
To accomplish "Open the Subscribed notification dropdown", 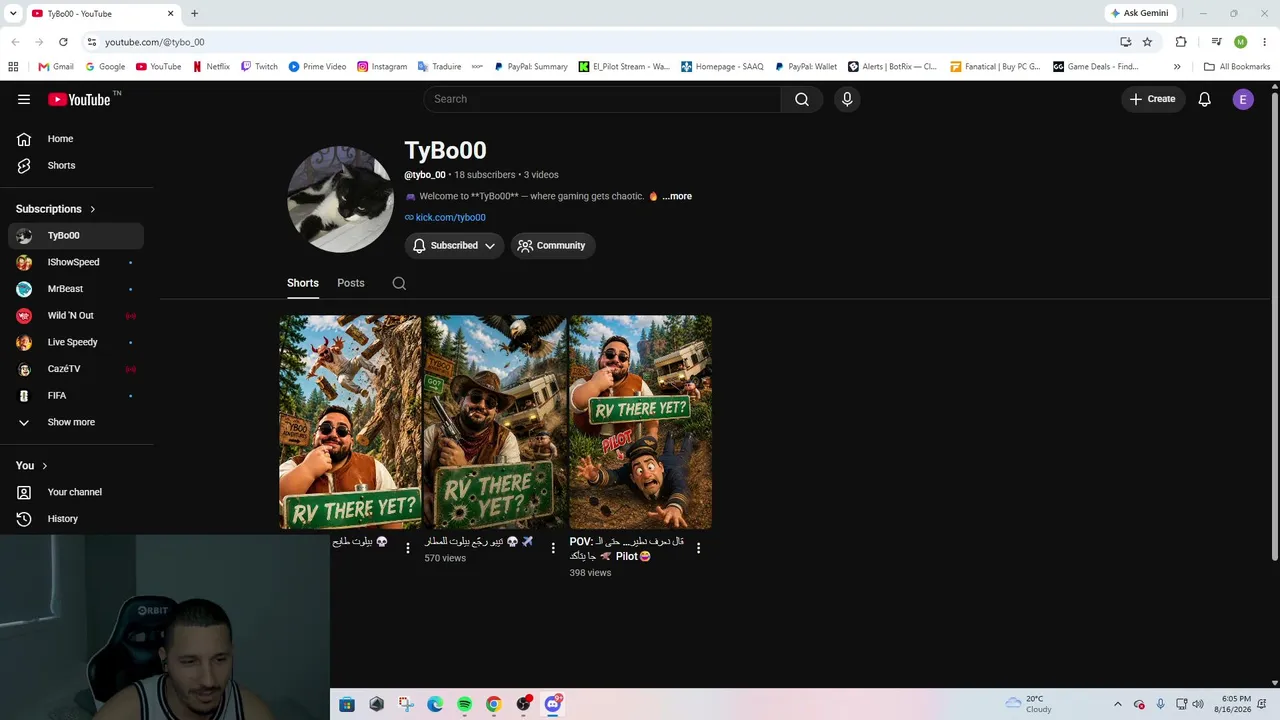I will [454, 245].
